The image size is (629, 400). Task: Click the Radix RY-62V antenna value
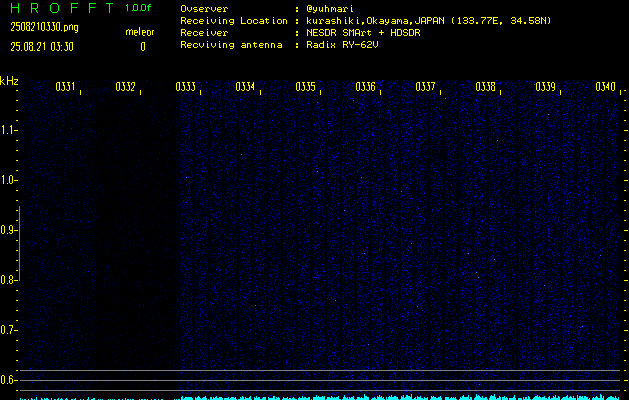click(343, 45)
